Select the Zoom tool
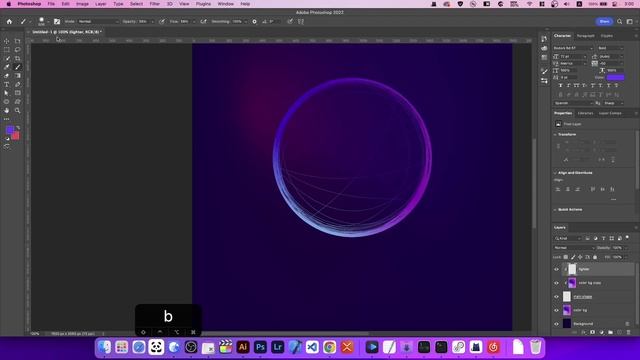The image size is (640, 360). coord(18,110)
